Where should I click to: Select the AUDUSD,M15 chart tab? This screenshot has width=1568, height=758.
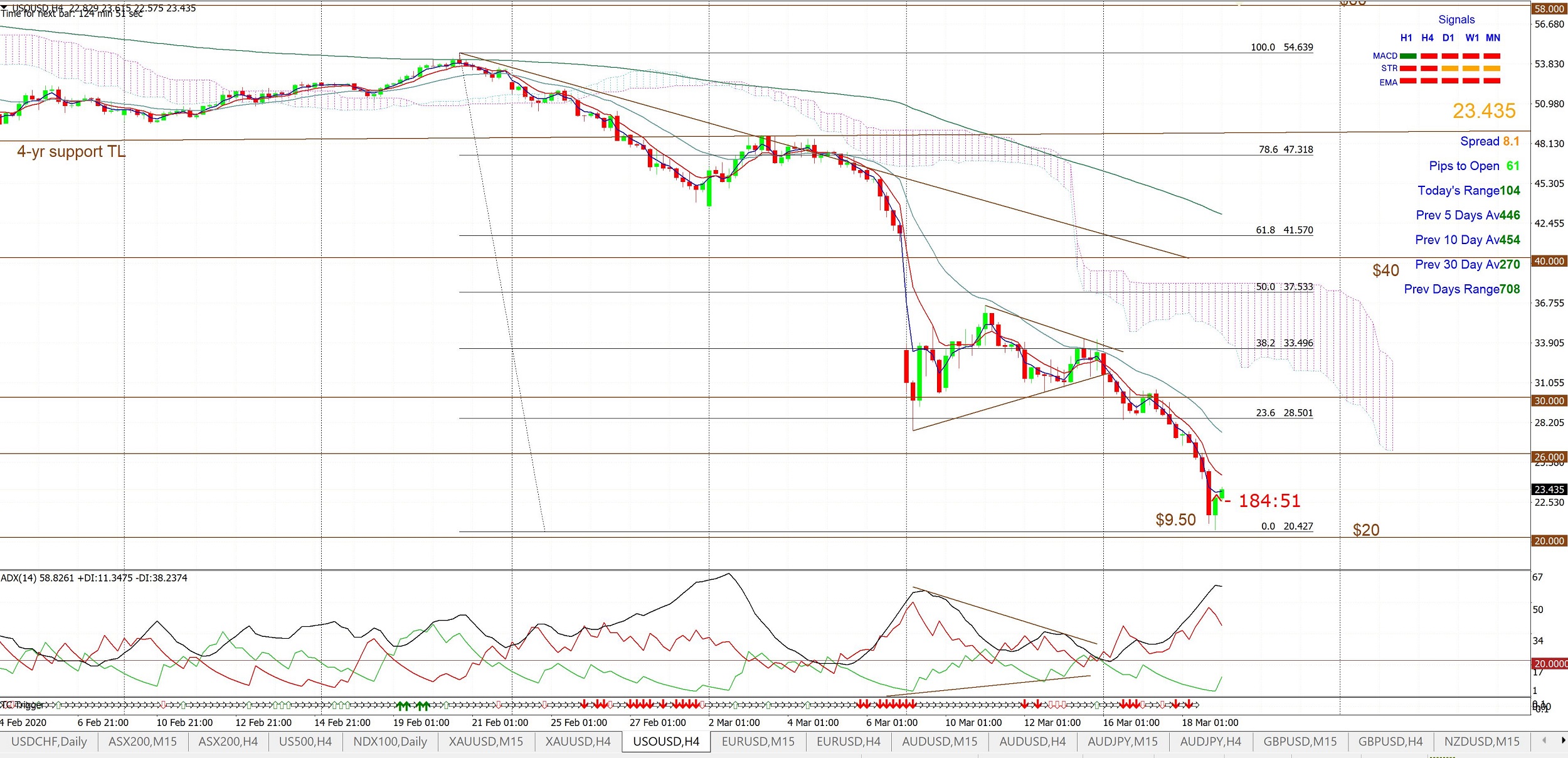(x=940, y=742)
